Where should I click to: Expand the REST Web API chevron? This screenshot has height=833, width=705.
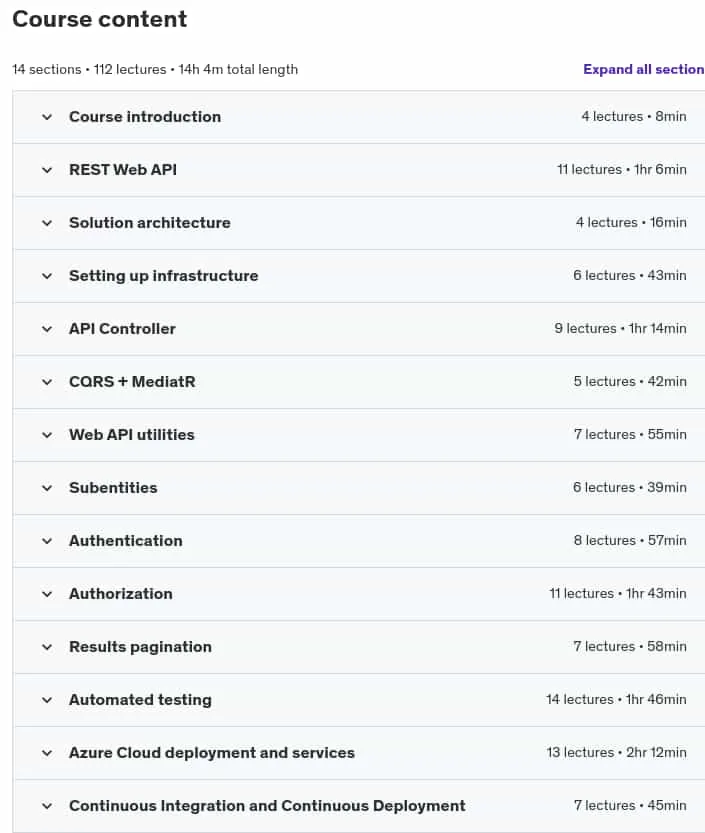tap(47, 170)
